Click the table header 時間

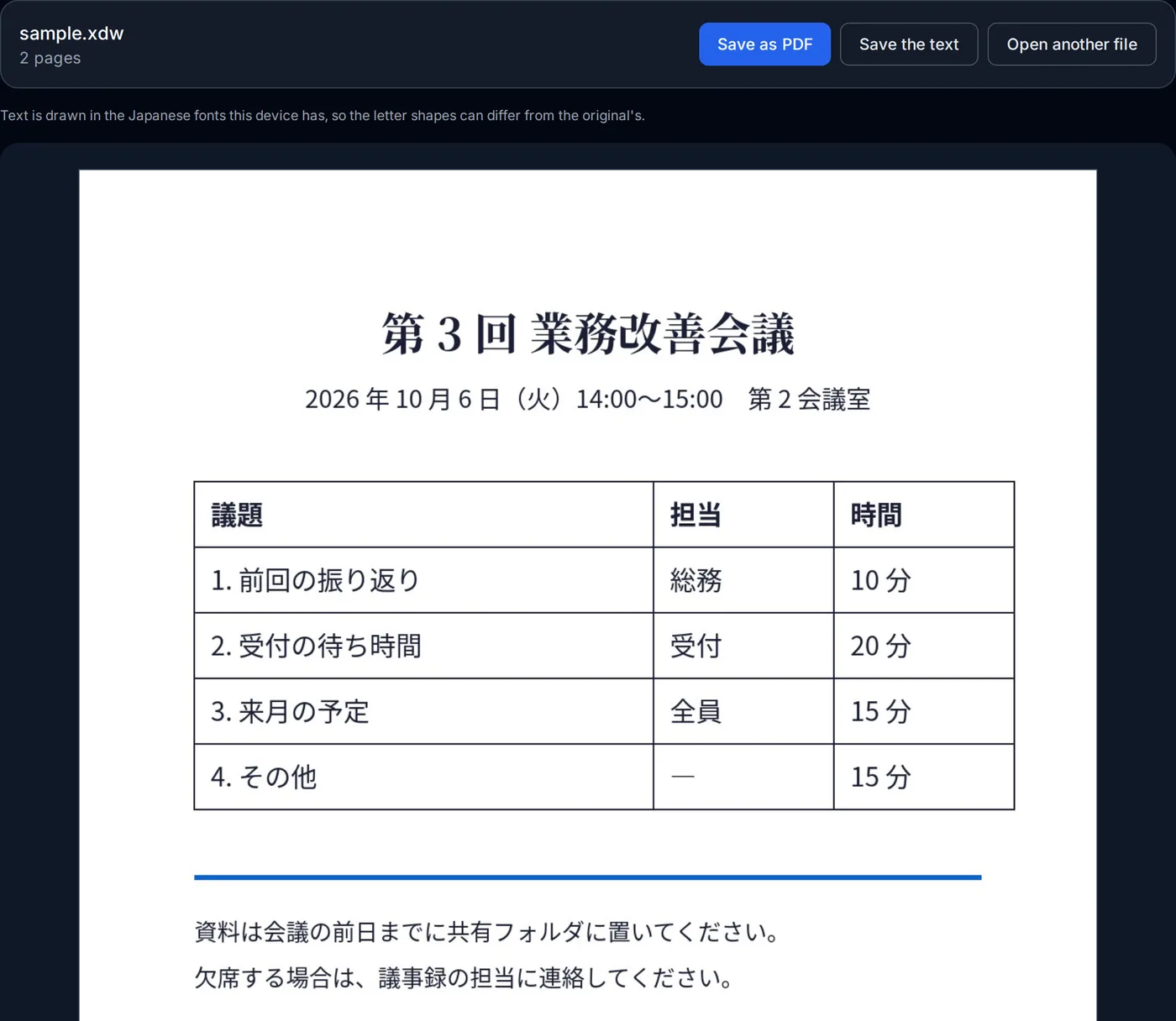tap(924, 515)
